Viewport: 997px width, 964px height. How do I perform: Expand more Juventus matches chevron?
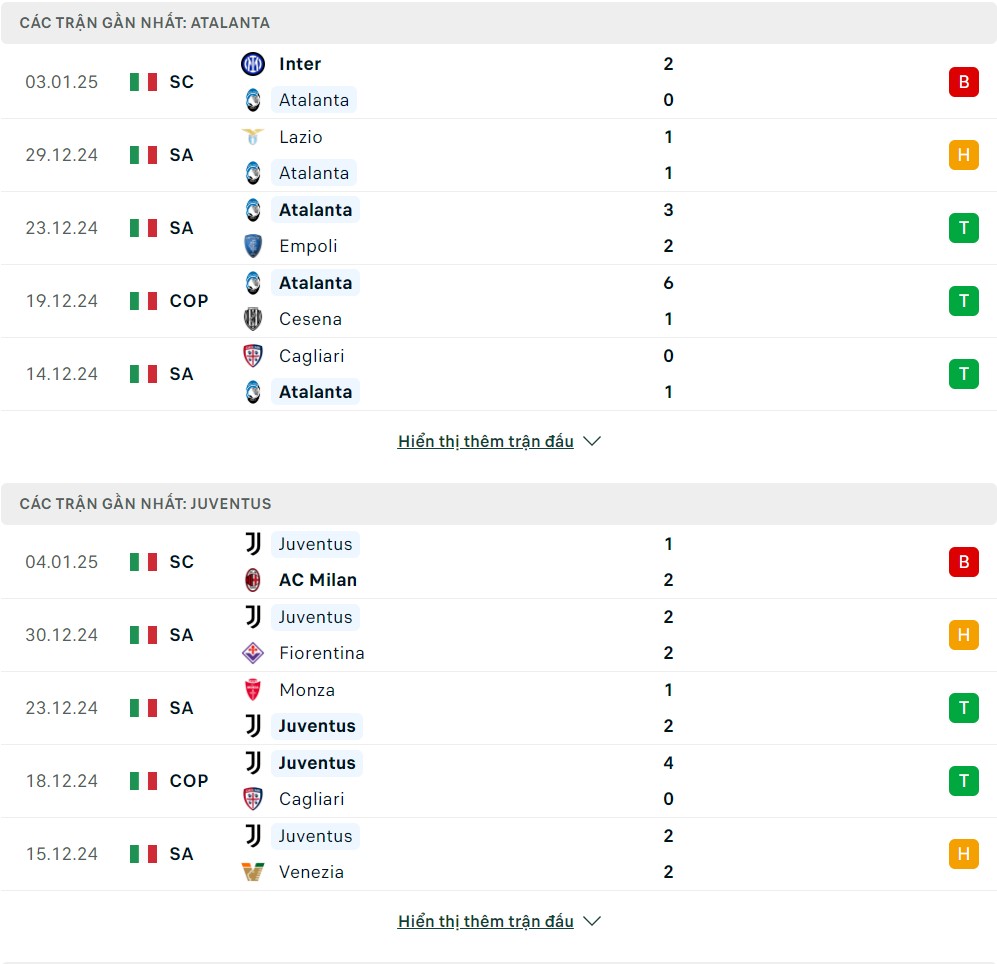(x=592, y=921)
